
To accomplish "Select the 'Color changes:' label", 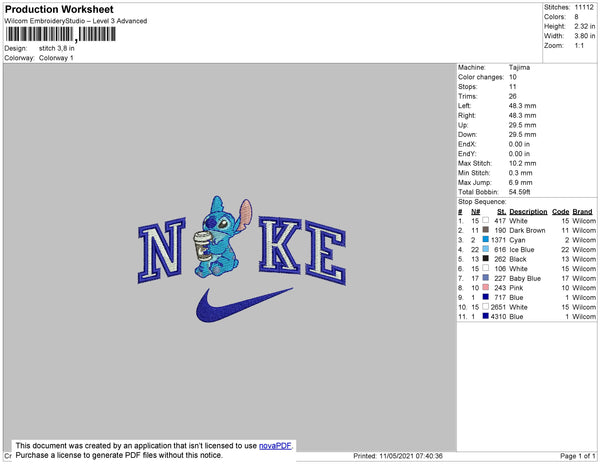I will click(481, 77).
